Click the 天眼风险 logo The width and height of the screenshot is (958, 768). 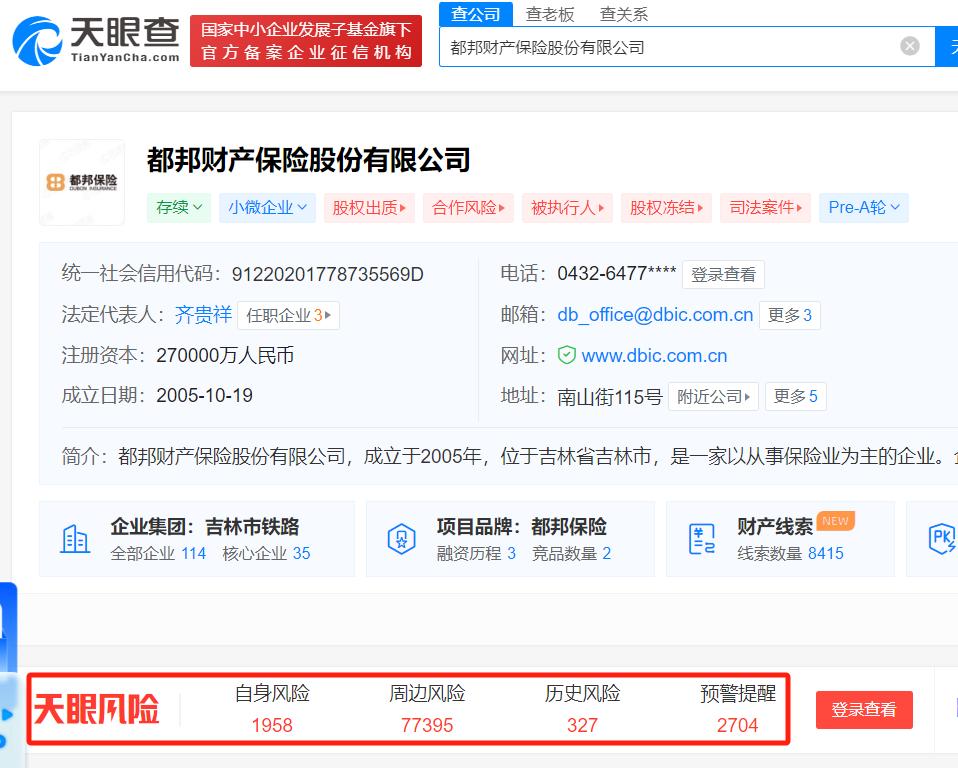pos(96,709)
